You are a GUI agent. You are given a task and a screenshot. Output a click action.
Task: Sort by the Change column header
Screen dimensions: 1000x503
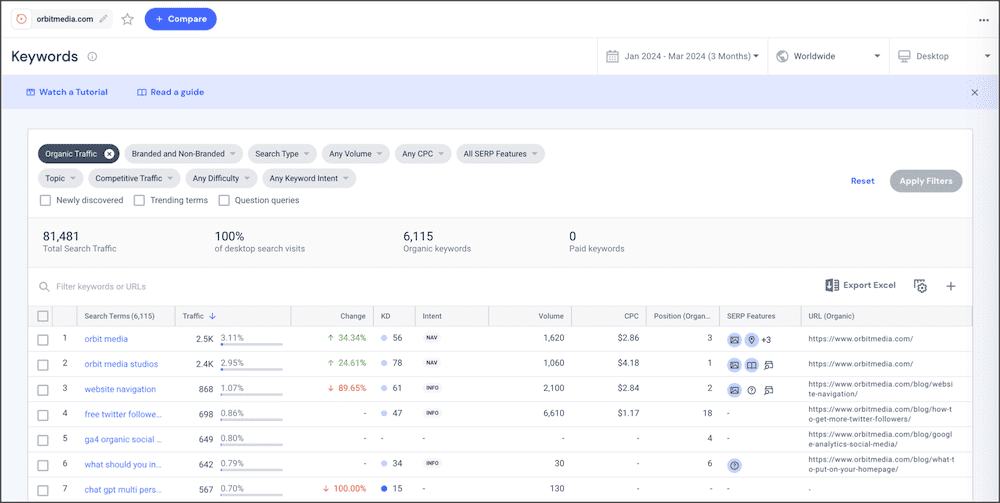click(353, 316)
